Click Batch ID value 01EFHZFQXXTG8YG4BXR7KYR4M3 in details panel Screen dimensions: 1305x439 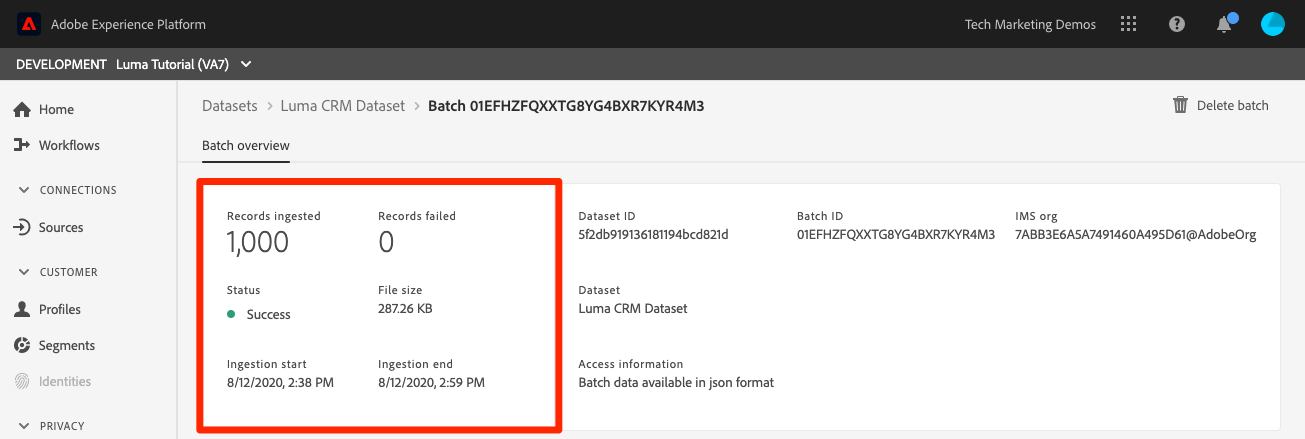pyautogui.click(x=896, y=235)
